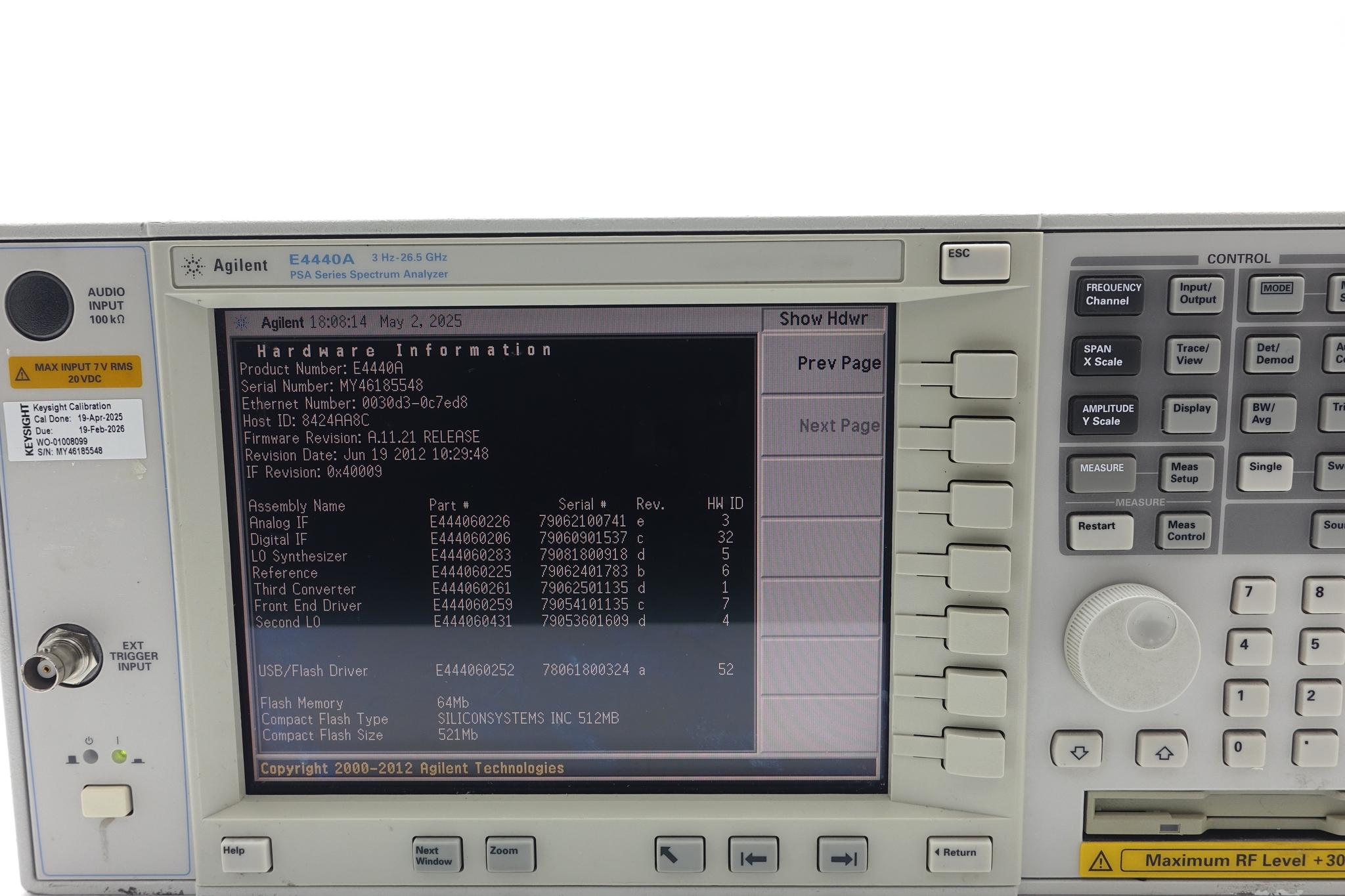Tap the decimal point key
1345x896 pixels.
tap(1315, 749)
